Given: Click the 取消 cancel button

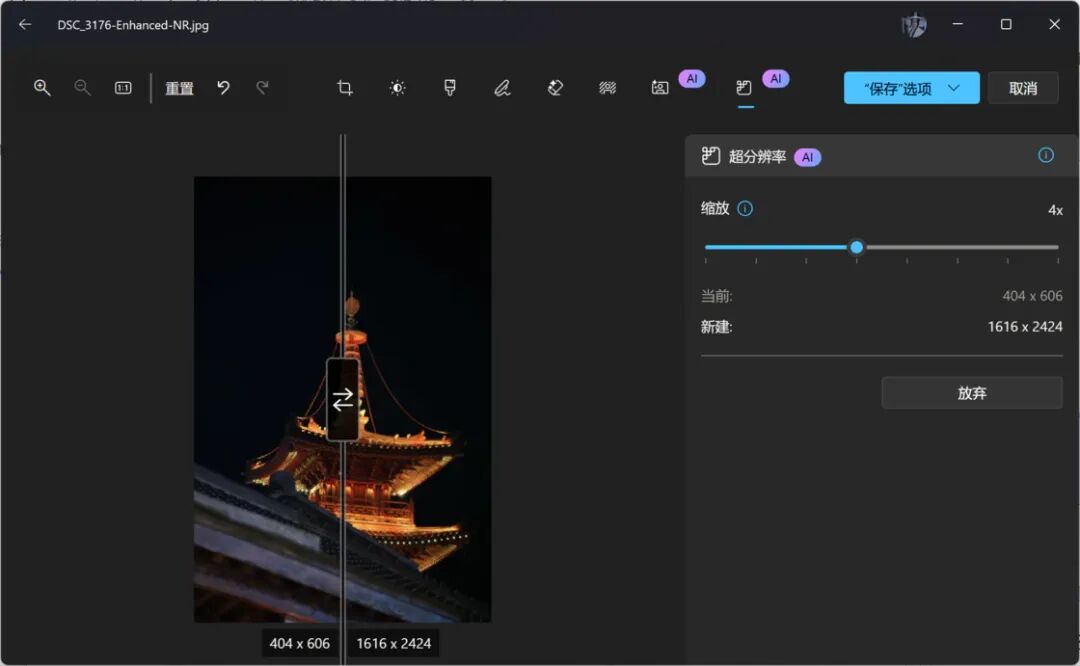Looking at the screenshot, I should point(1023,88).
